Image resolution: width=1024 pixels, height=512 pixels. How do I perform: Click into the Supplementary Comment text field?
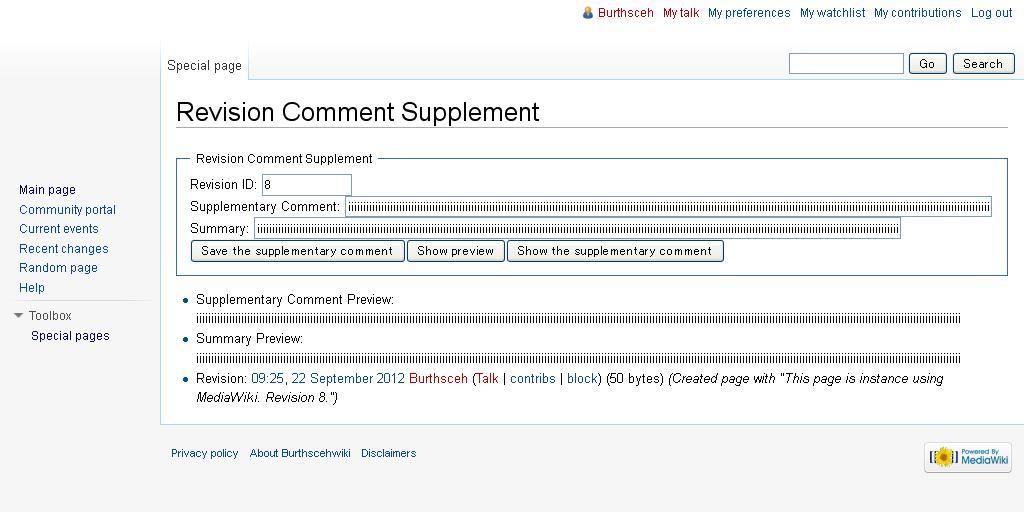pyautogui.click(x=669, y=207)
